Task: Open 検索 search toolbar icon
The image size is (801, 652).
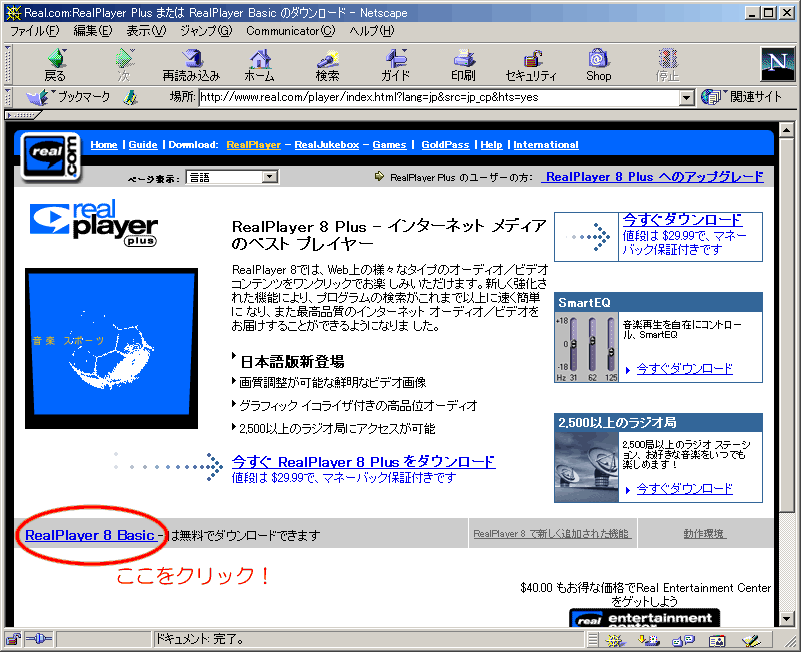Action: point(327,64)
